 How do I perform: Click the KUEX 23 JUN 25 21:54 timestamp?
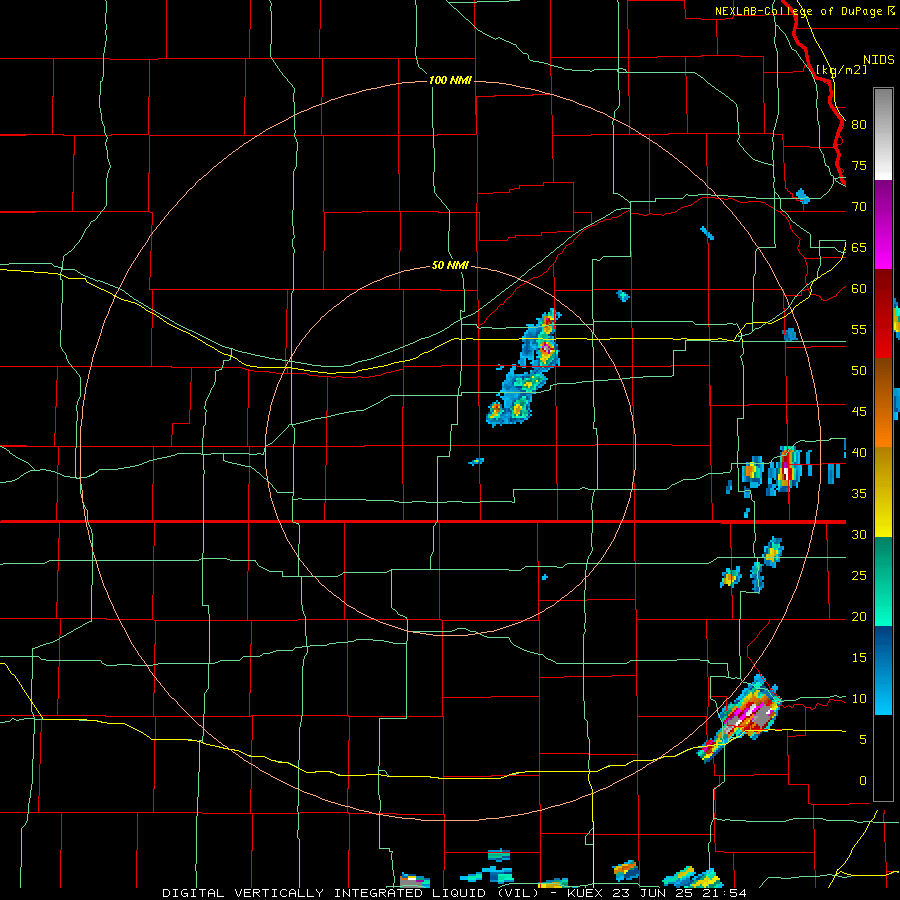click(657, 893)
